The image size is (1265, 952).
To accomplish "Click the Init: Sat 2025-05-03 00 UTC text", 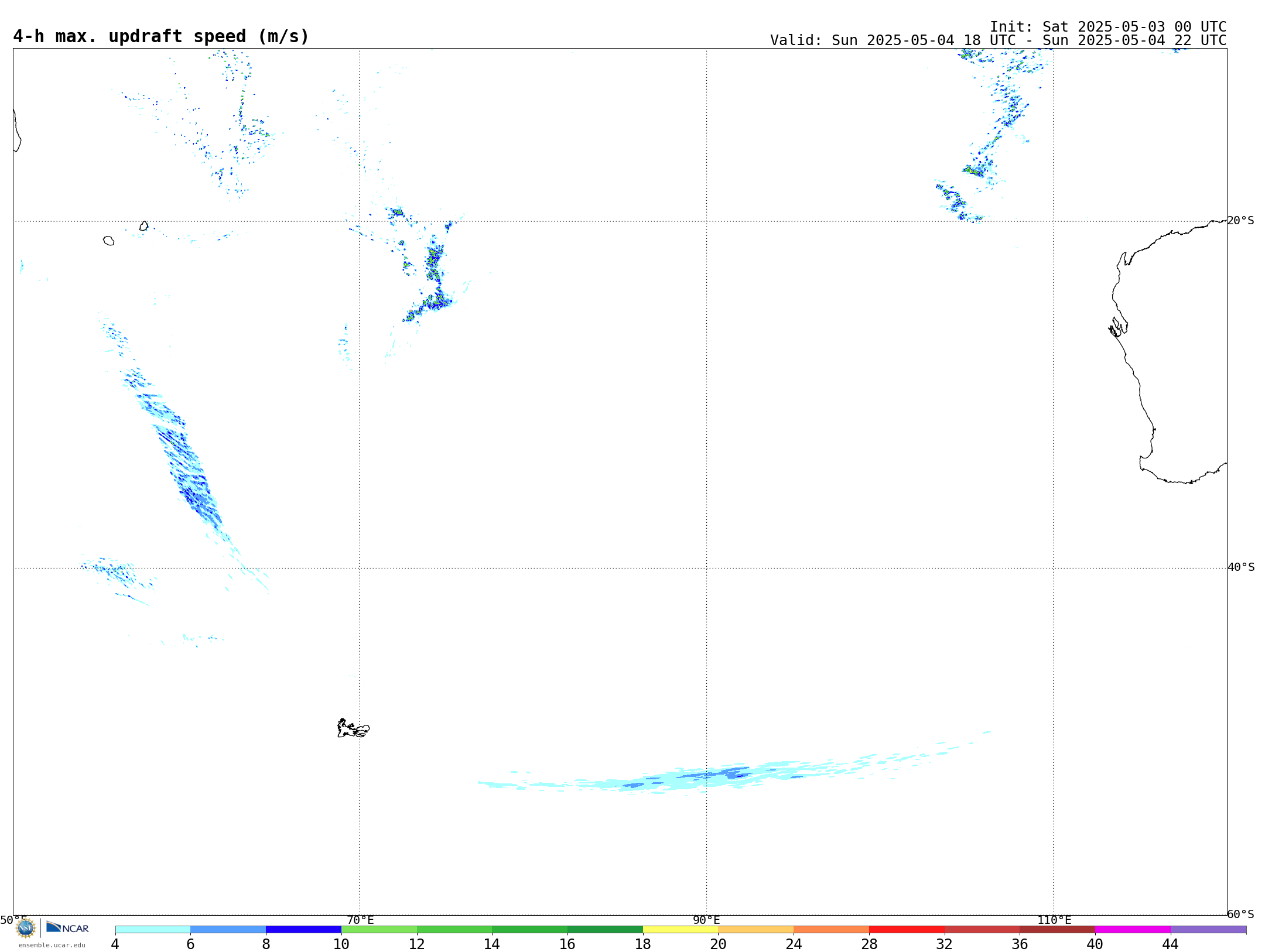I will coord(1108,27).
